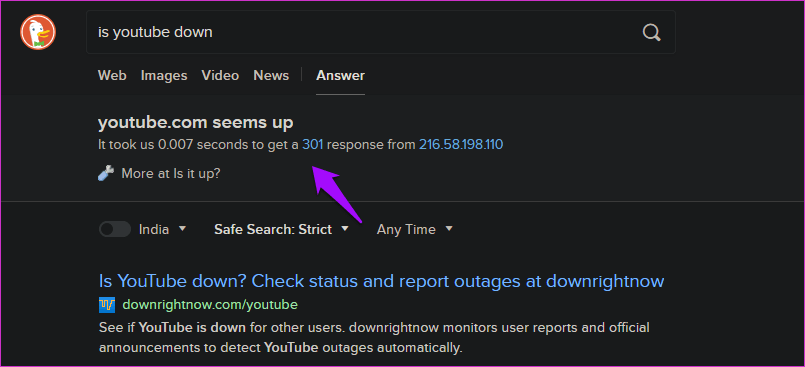
Task: Expand the India region dropdown
Action: click(163, 229)
